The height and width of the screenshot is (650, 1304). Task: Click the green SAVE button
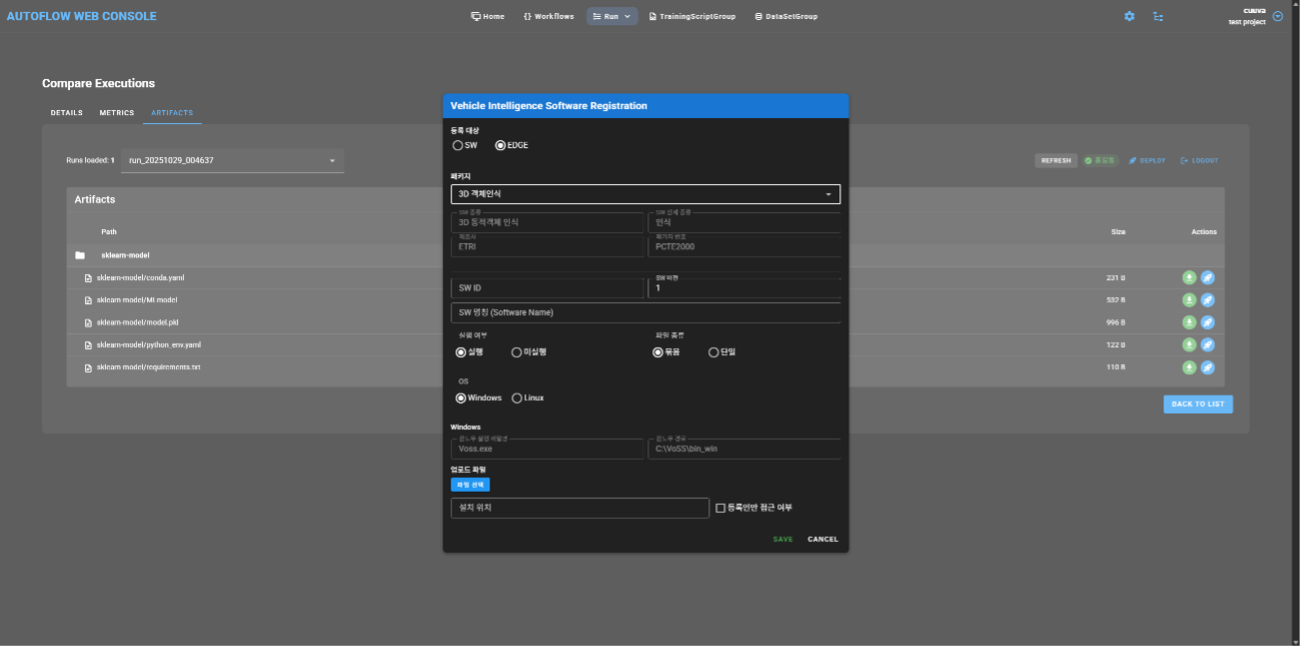pyautogui.click(x=782, y=539)
